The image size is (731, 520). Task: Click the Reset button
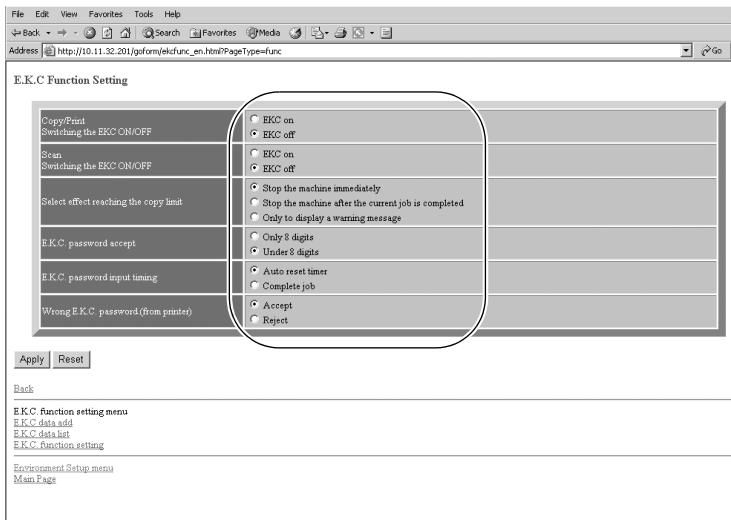pos(71,360)
